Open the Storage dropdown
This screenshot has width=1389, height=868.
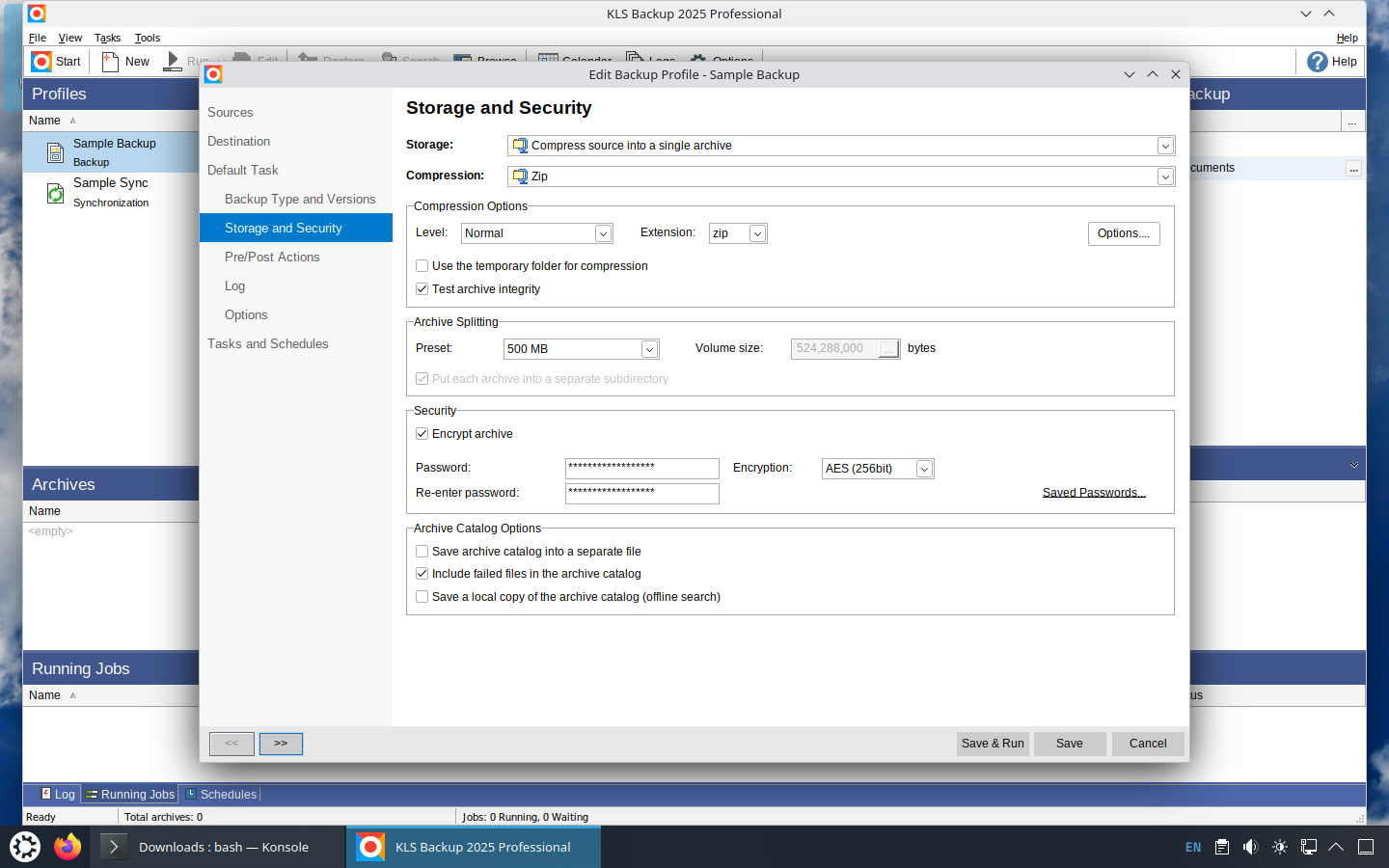pyautogui.click(x=1165, y=146)
